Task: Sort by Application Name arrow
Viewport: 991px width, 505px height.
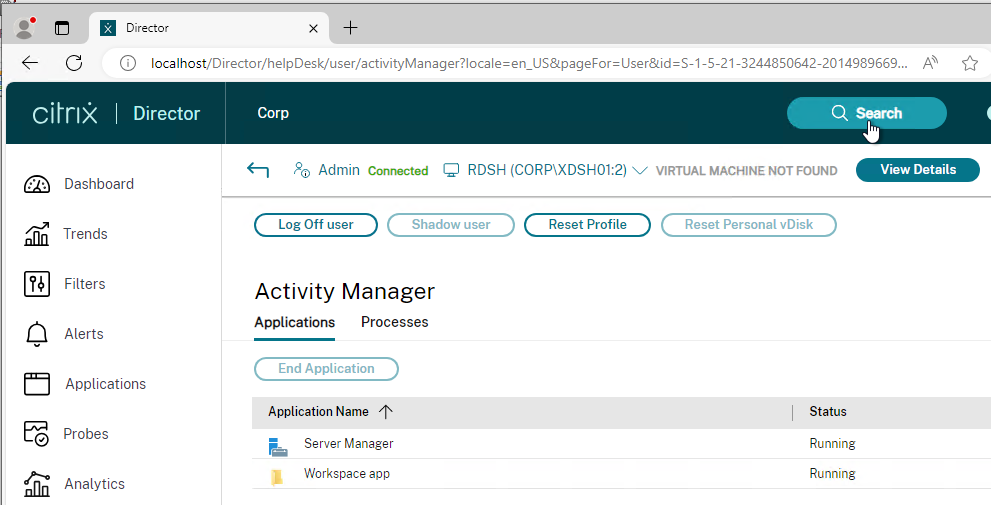Action: (x=386, y=411)
